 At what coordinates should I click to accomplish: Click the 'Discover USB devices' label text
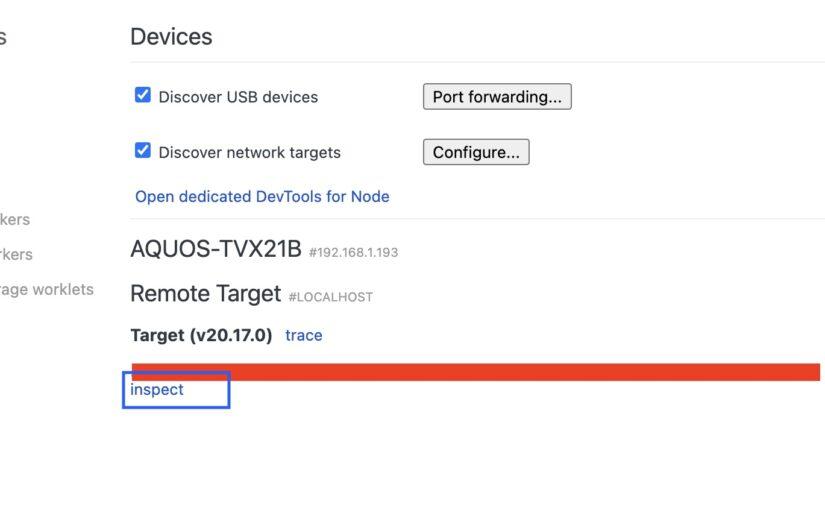pyautogui.click(x=238, y=97)
